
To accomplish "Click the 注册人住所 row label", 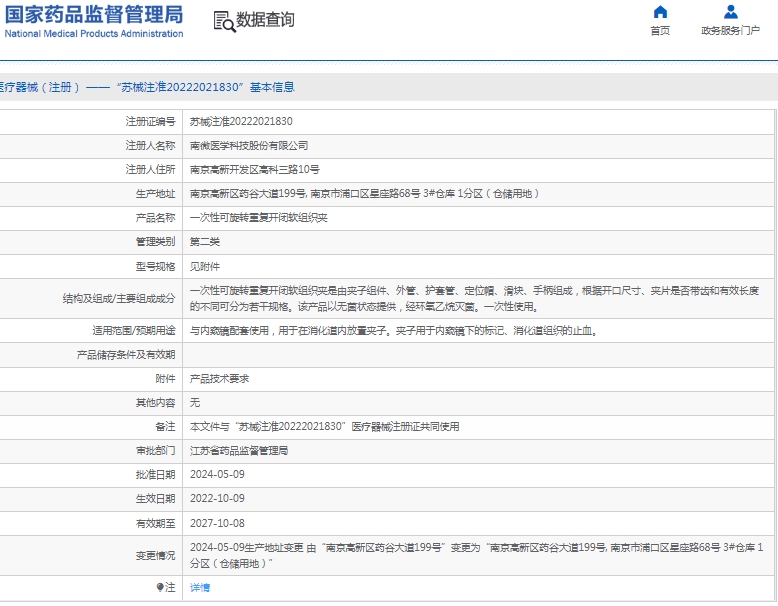I will click(150, 170).
